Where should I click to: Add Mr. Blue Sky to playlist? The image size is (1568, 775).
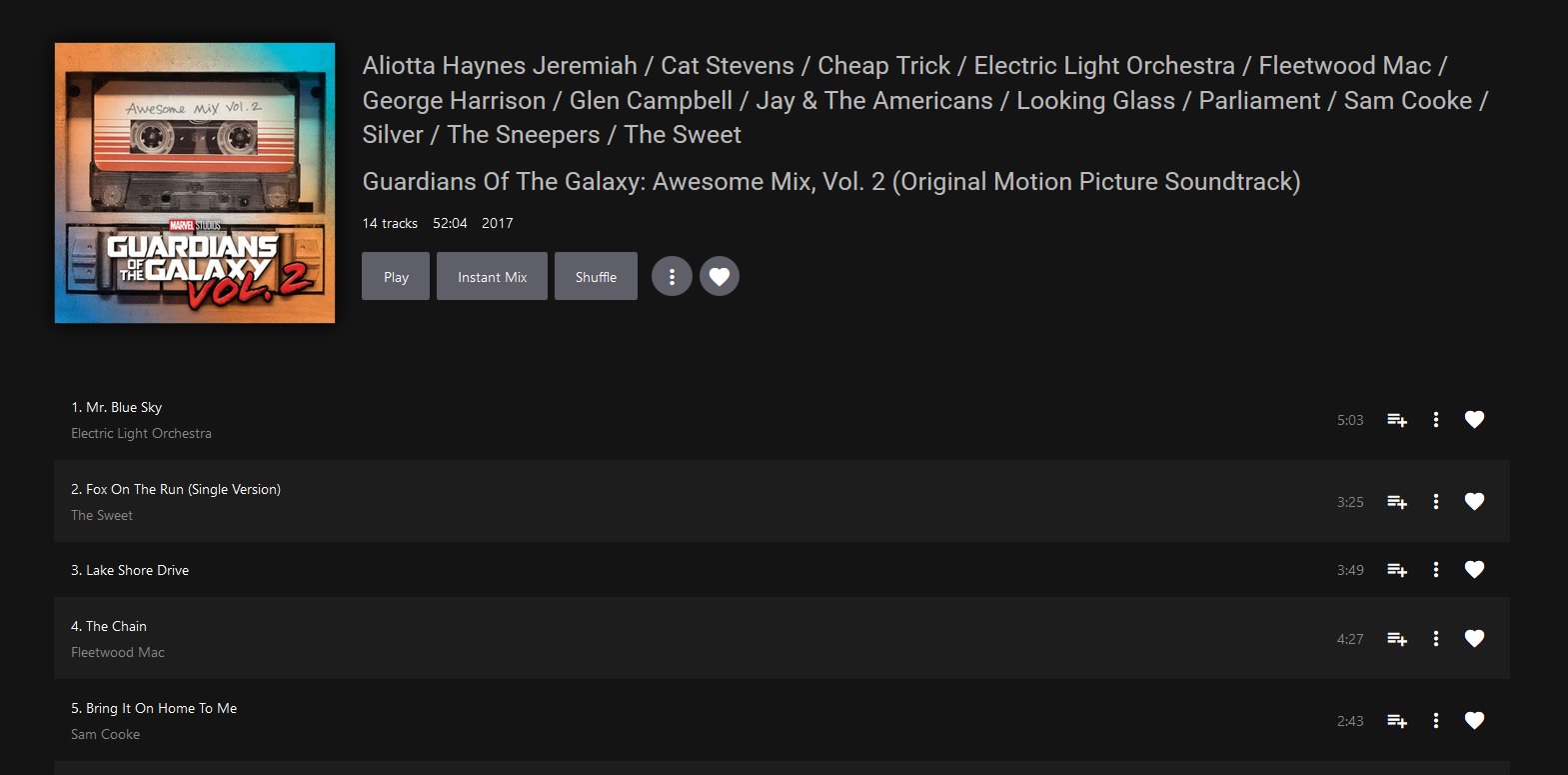[1396, 420]
